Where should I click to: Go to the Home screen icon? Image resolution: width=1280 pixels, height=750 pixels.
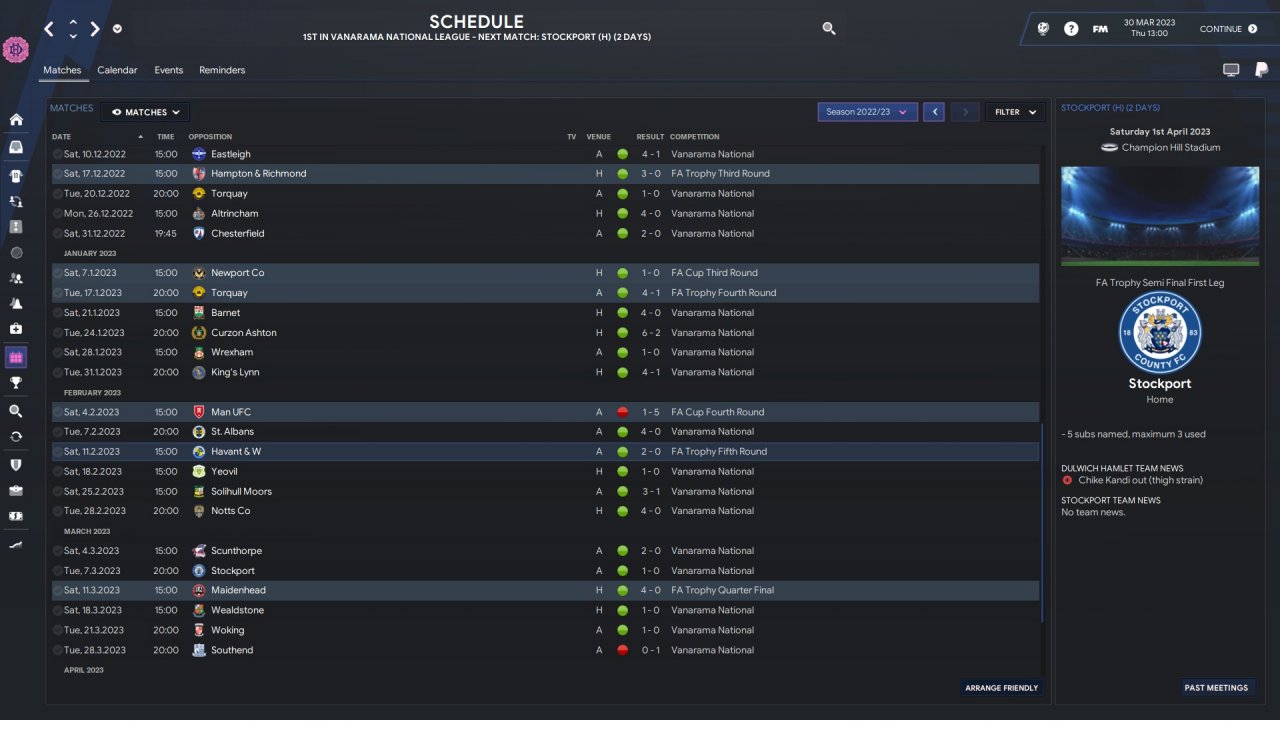16,120
